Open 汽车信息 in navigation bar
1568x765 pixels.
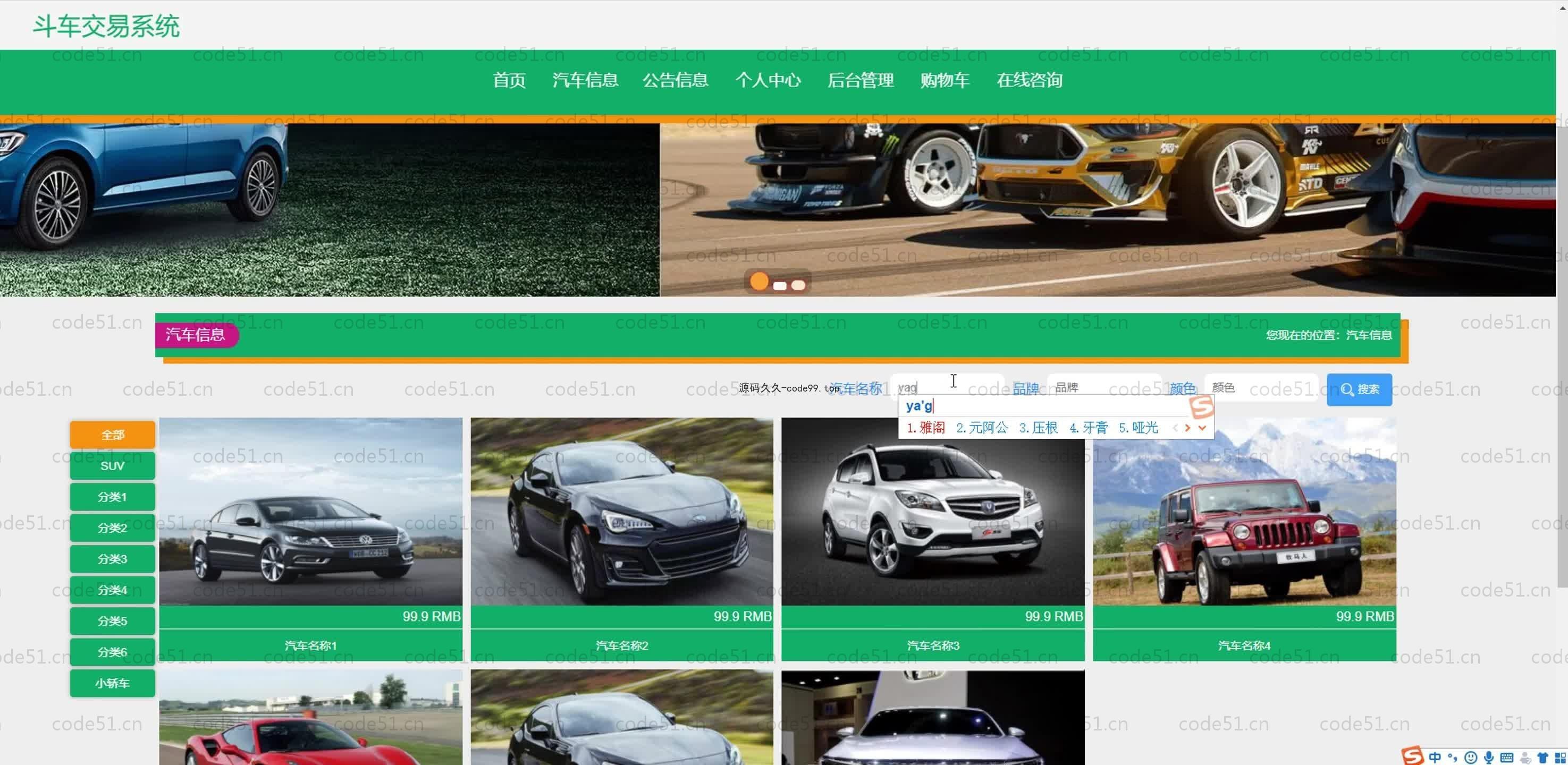point(585,80)
